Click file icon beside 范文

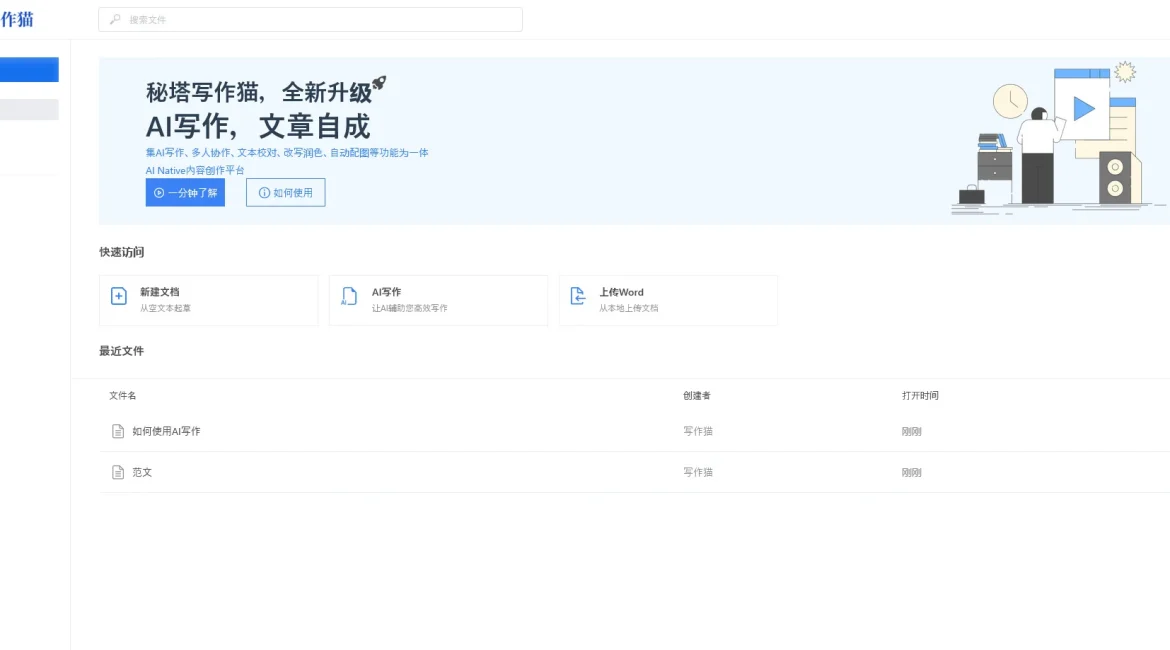point(118,472)
